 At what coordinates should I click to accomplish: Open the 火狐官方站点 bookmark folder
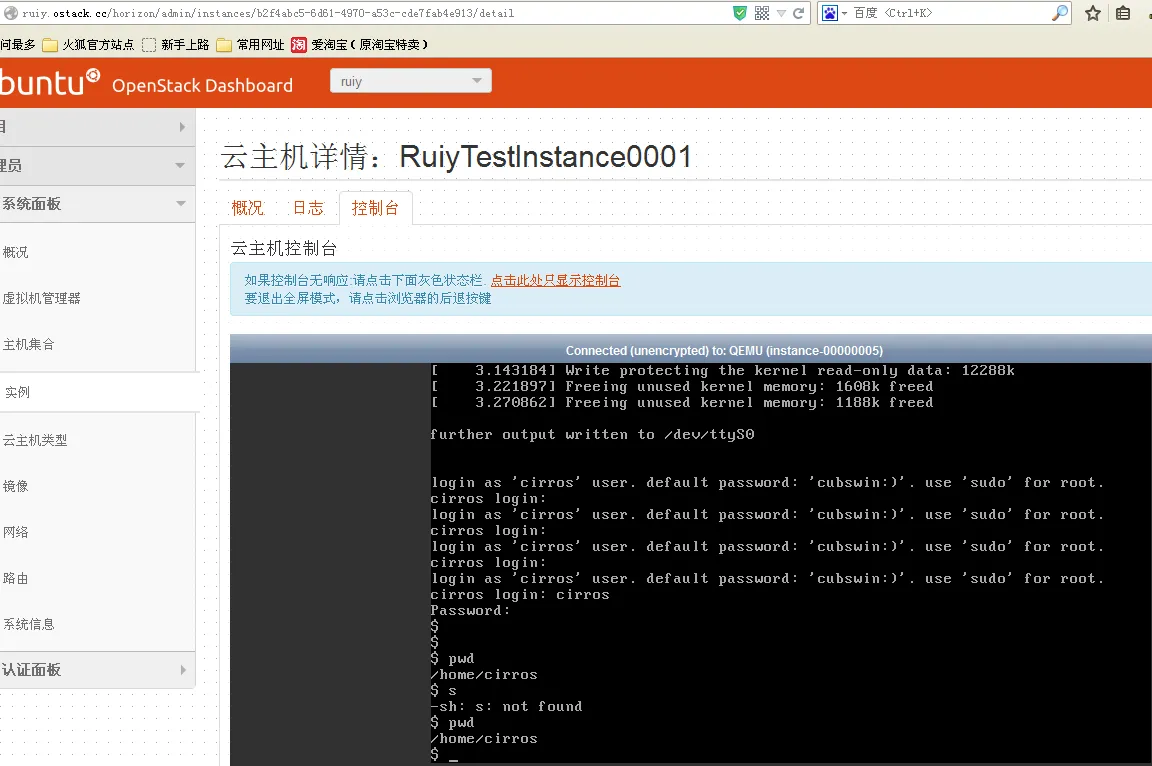pyautogui.click(x=88, y=45)
